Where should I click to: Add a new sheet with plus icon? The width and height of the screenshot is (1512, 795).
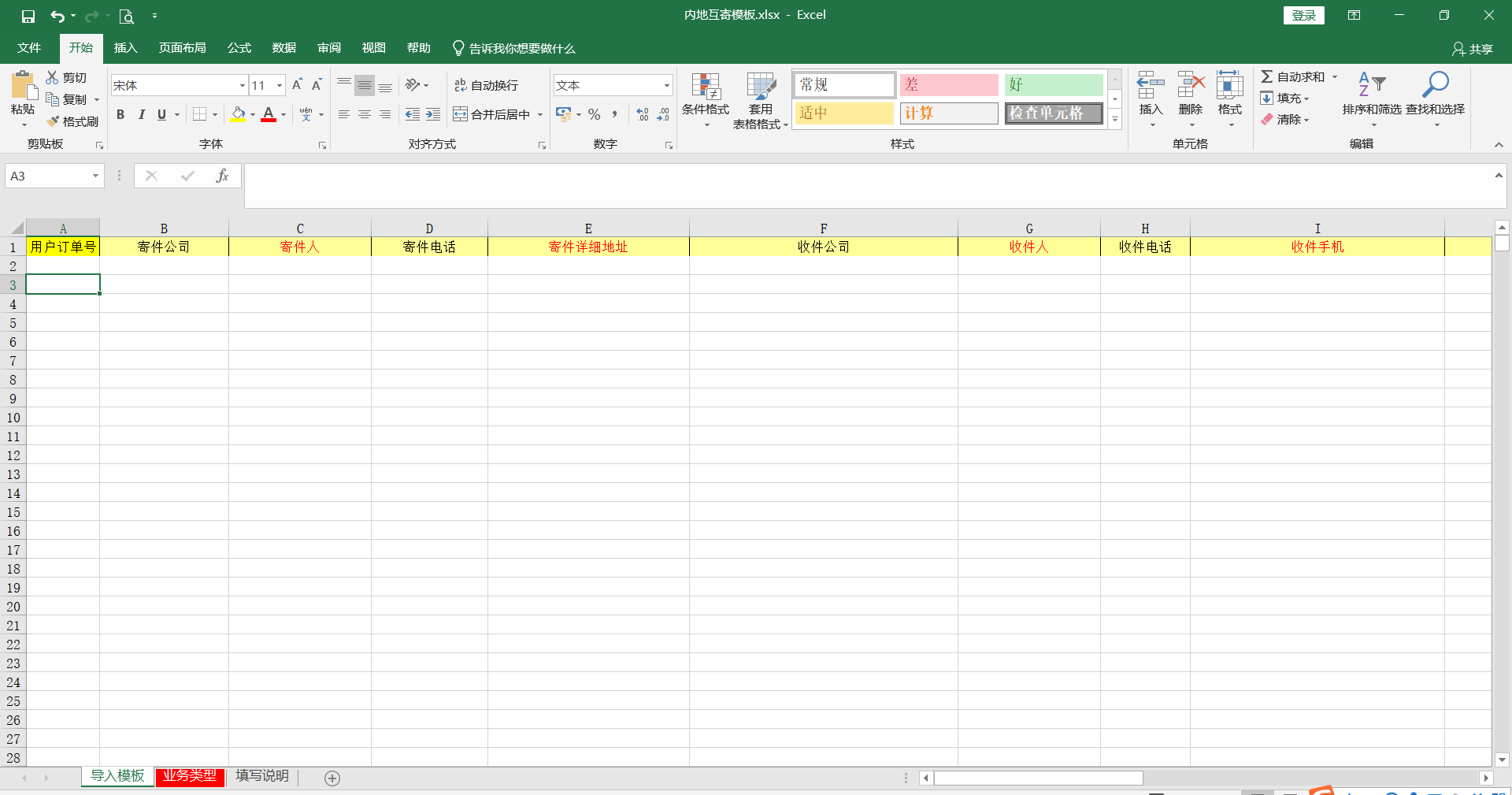[332, 778]
